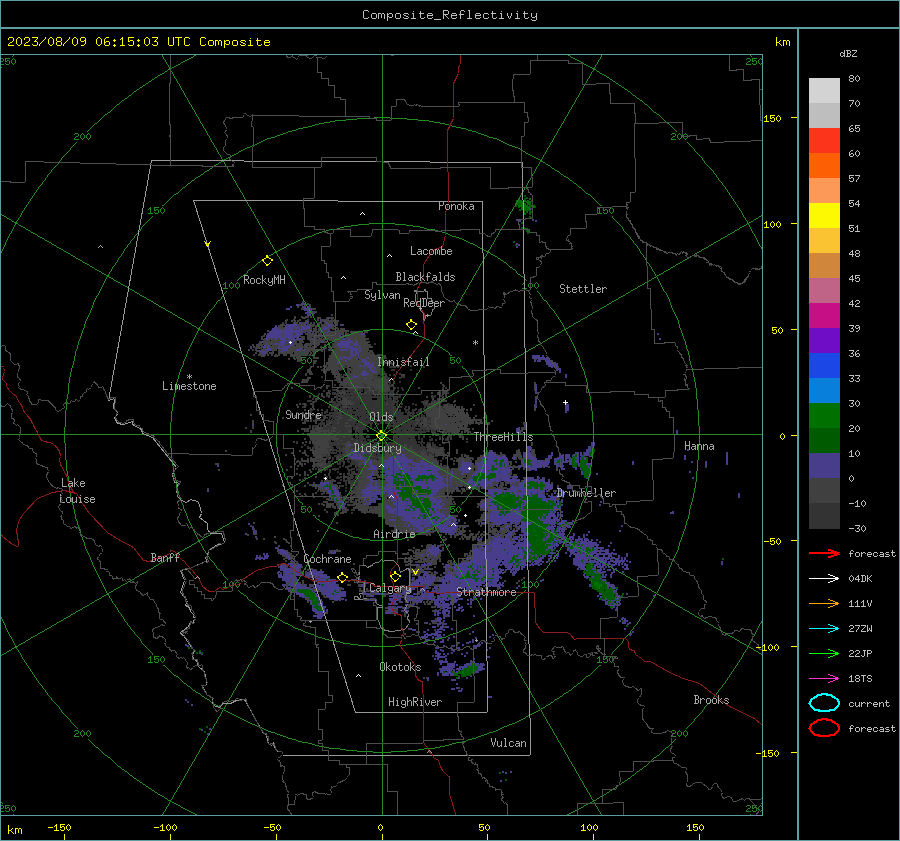Click the Brooks city label
This screenshot has height=841, width=900.
pos(711,700)
